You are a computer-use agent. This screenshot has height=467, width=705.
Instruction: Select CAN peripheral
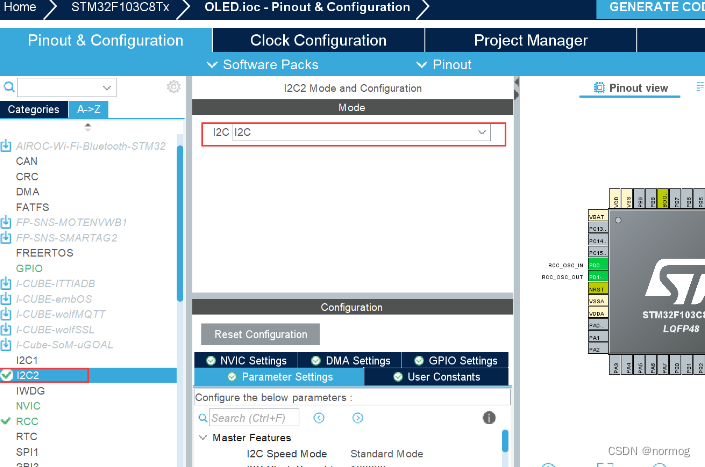(x=27, y=161)
